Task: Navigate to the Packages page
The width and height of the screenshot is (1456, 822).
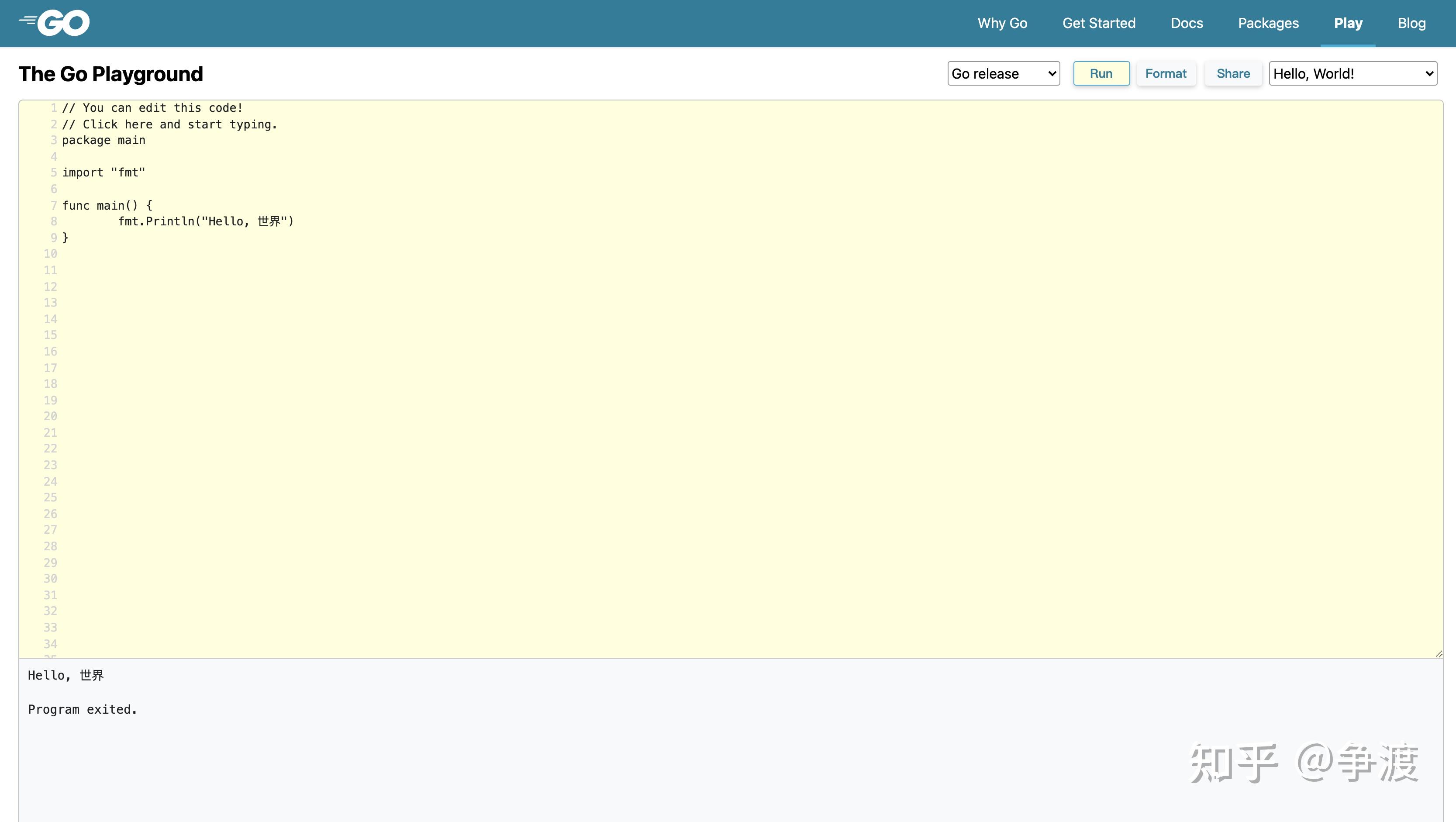Action: 1268,23
